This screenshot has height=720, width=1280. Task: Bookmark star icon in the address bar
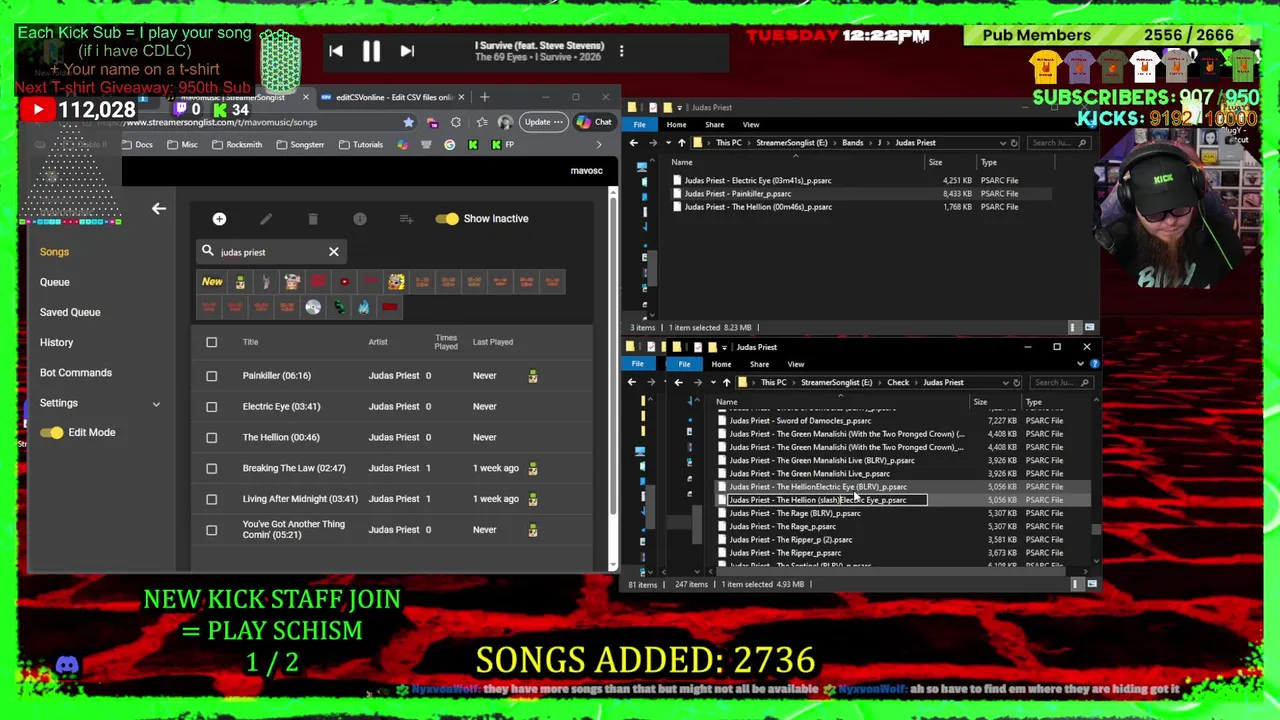pyautogui.click(x=408, y=122)
